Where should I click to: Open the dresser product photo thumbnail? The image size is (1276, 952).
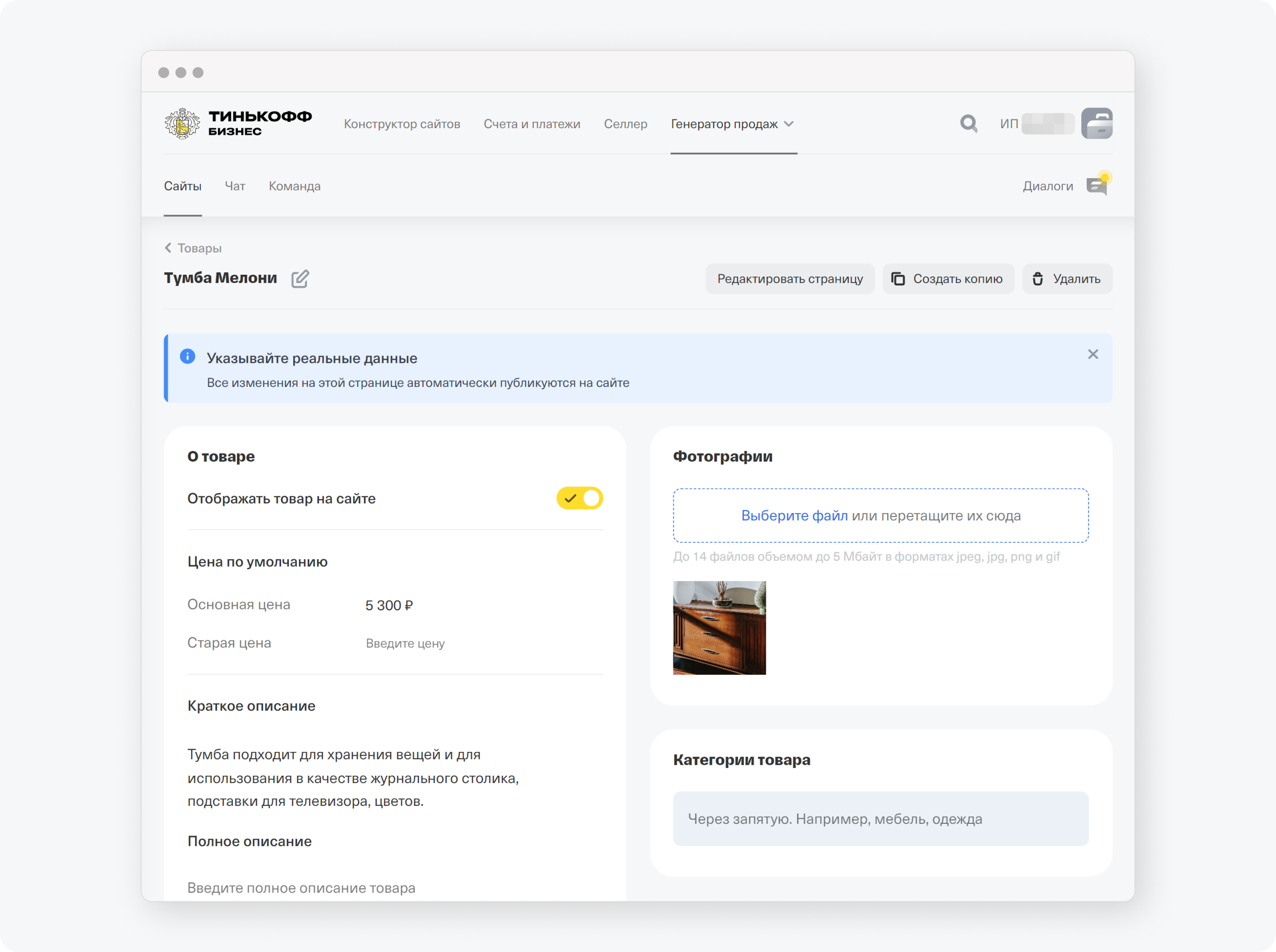pos(719,628)
